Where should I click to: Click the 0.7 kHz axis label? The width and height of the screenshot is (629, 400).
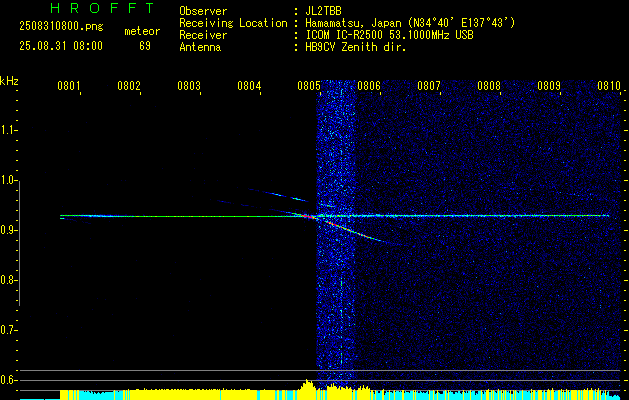click(8, 330)
